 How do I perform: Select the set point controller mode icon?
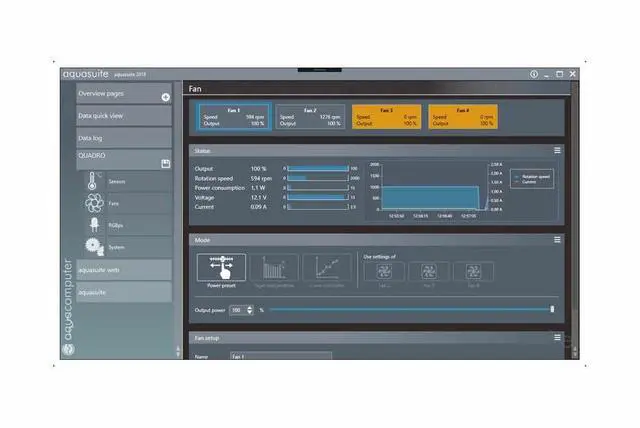point(274,267)
